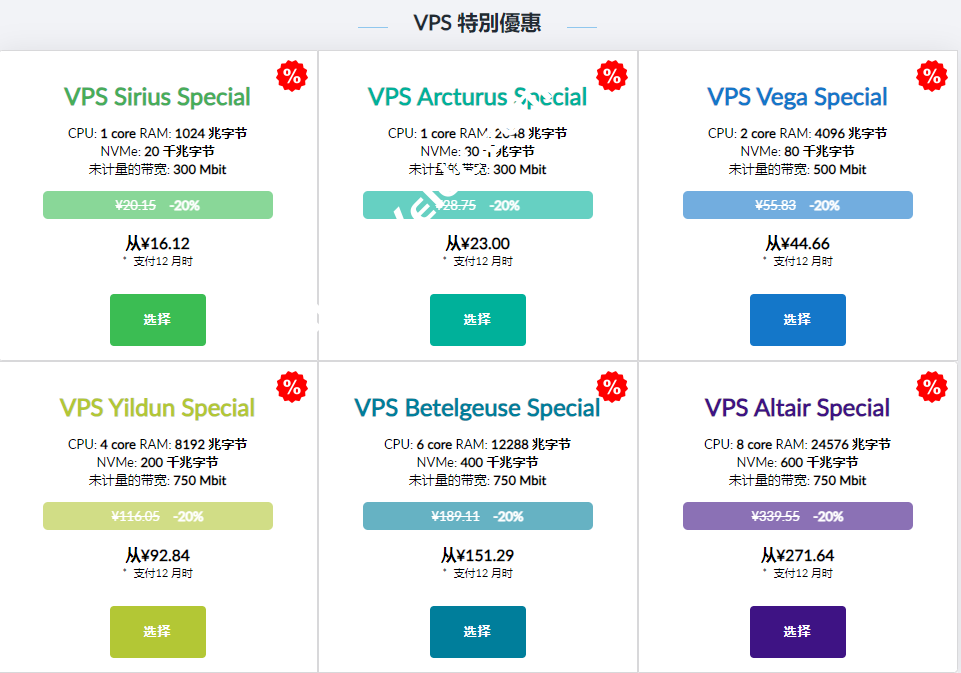The width and height of the screenshot is (961, 673).
Task: Click the percent icon on VPS Betelgeuse Special
Action: (612, 387)
